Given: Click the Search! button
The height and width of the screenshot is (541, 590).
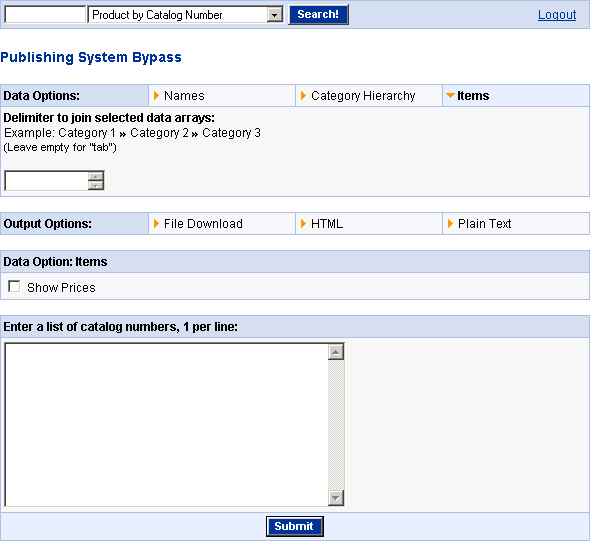Looking at the screenshot, I should point(318,15).
